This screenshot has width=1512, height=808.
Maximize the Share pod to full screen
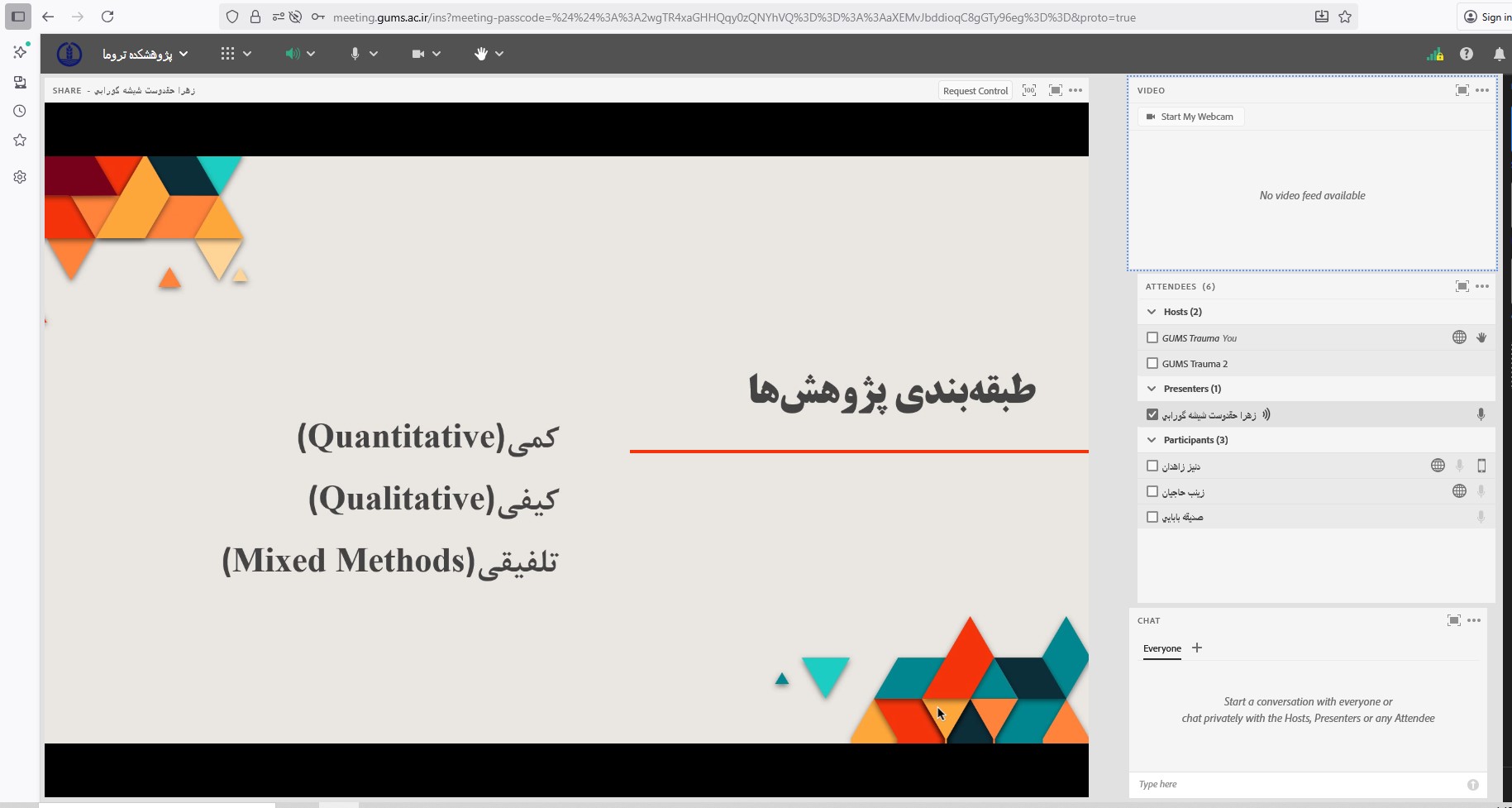click(x=1055, y=90)
